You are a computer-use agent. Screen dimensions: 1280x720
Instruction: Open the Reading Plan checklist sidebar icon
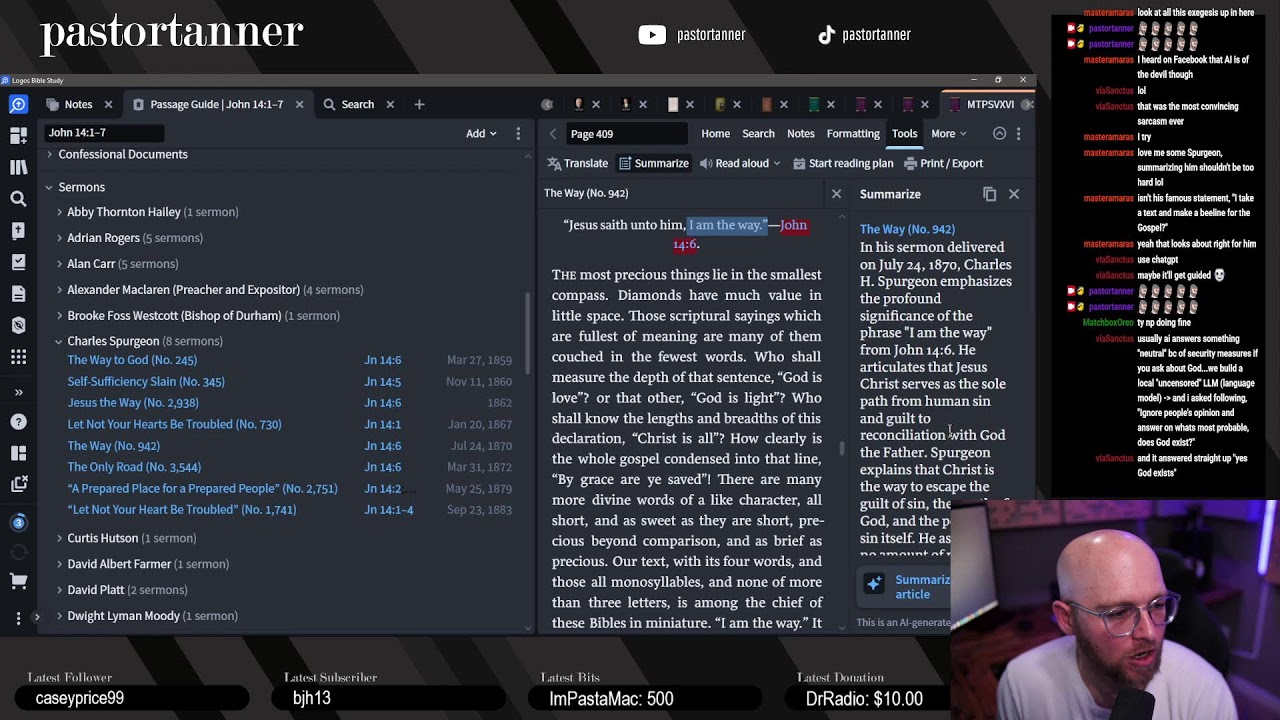click(18, 262)
